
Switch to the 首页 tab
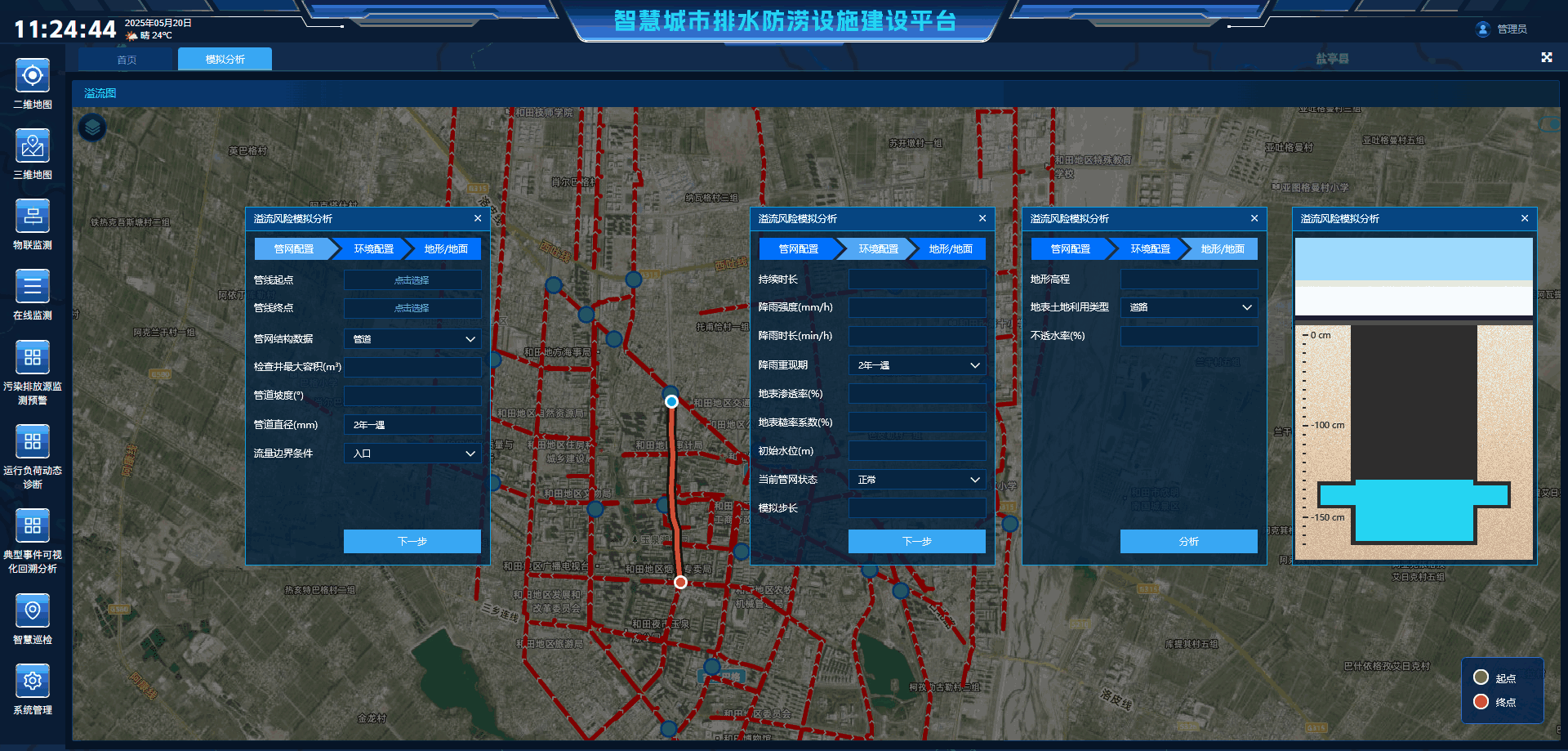[x=127, y=60]
